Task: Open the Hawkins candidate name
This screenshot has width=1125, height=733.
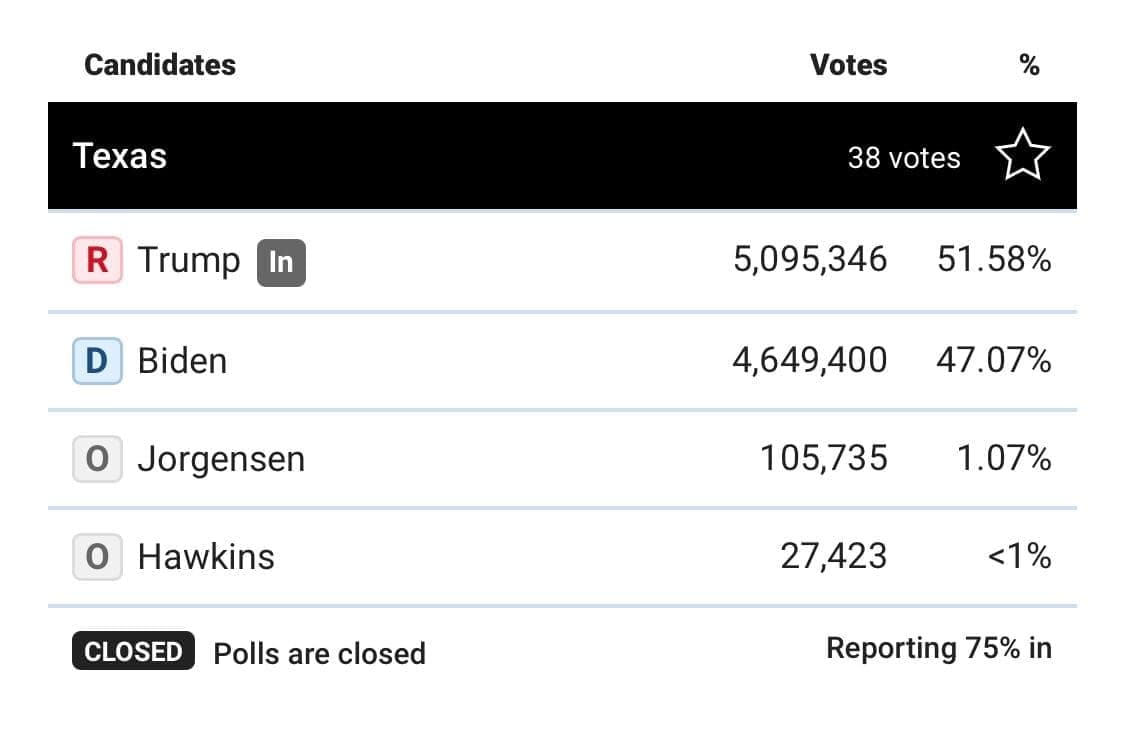Action: tap(206, 557)
